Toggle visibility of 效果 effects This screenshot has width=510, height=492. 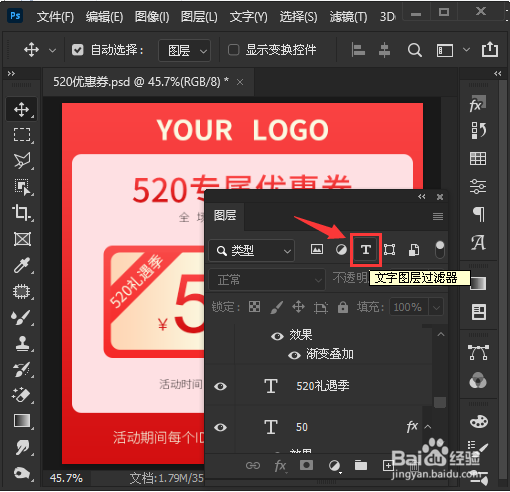[277, 336]
